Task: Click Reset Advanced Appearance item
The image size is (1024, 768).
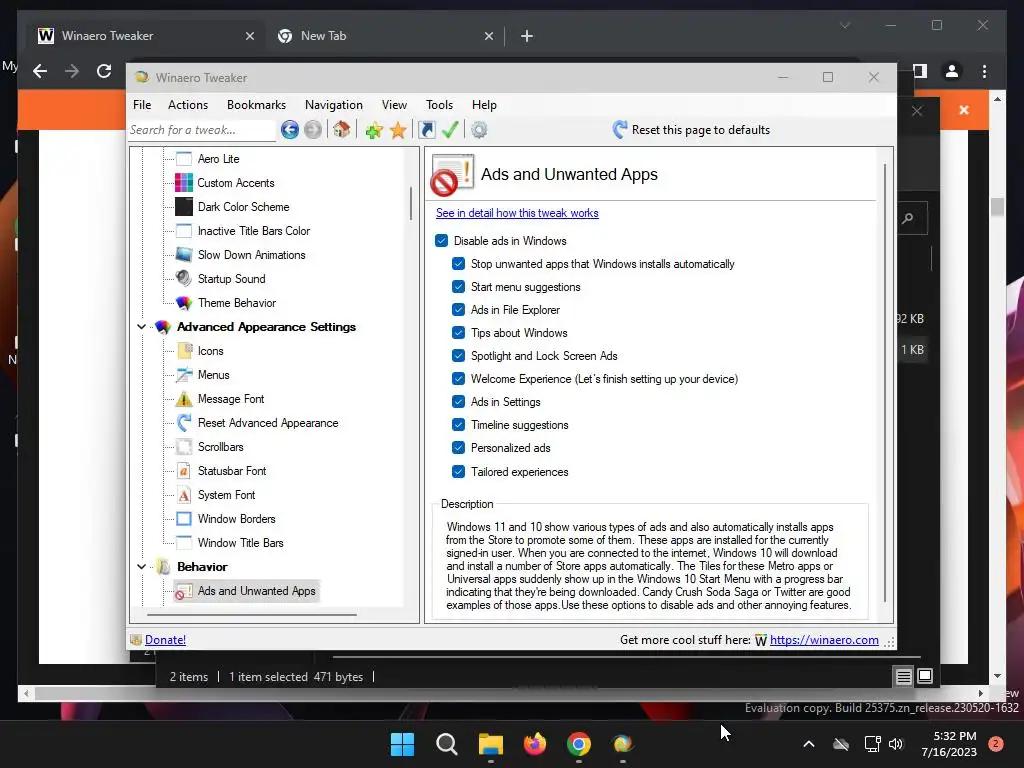Action: (x=268, y=423)
